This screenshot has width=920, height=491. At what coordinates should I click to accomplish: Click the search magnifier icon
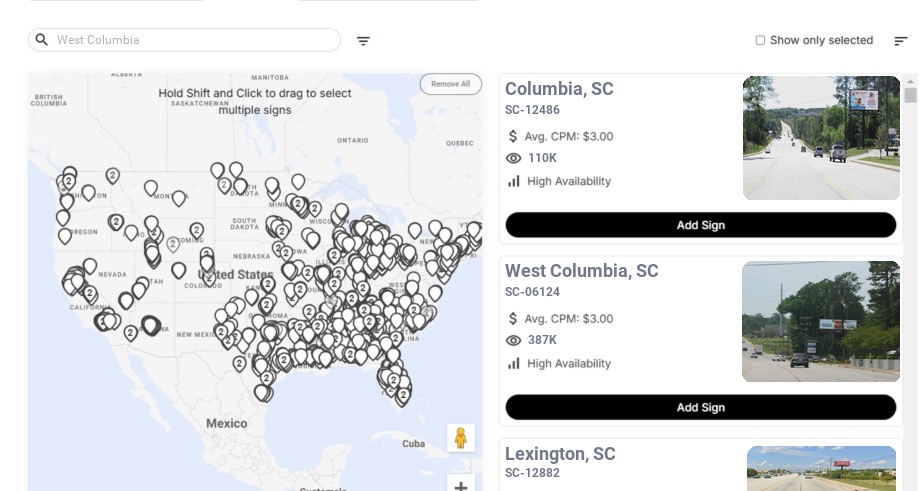pyautogui.click(x=42, y=40)
